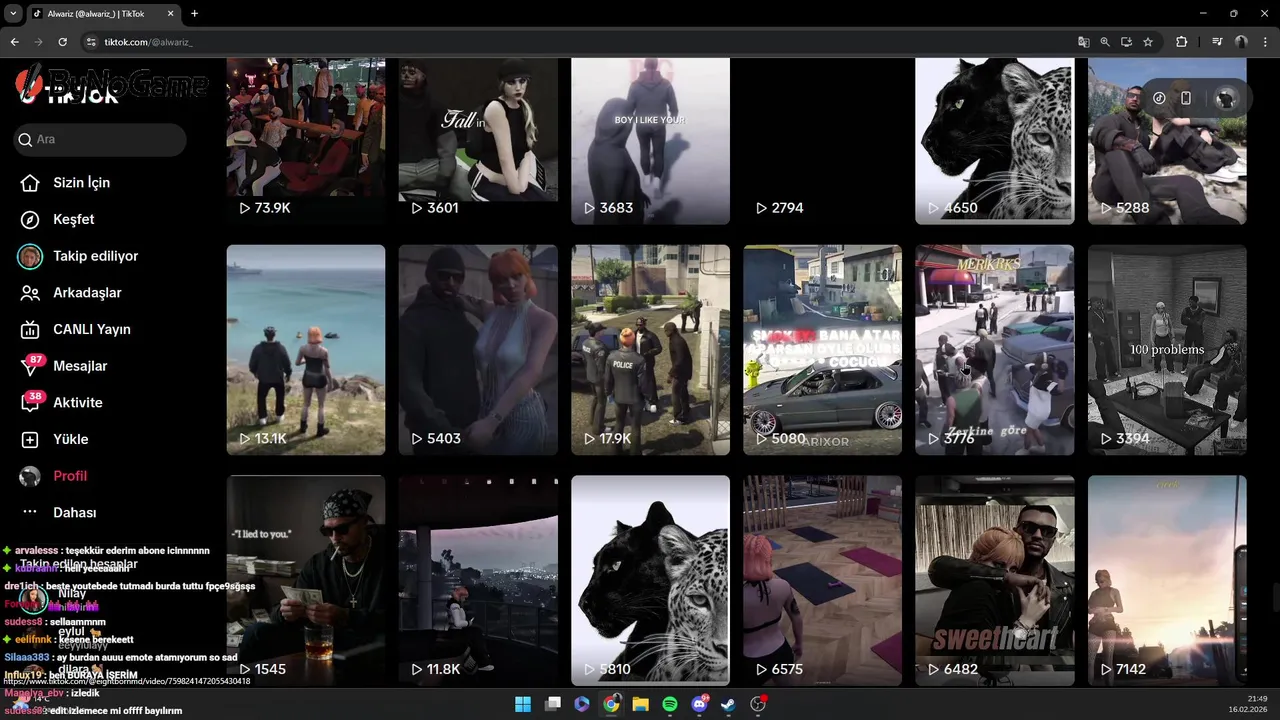Open the tab search dropdown arrow

pyautogui.click(x=13, y=14)
